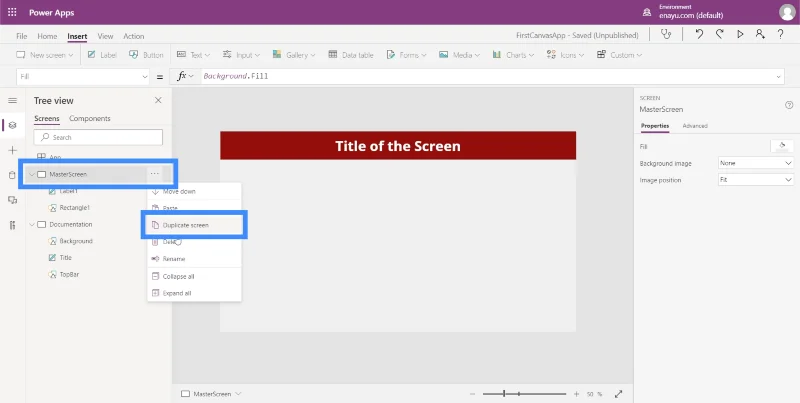Close the Tree view panel
This screenshot has height=403, width=800.
158,100
